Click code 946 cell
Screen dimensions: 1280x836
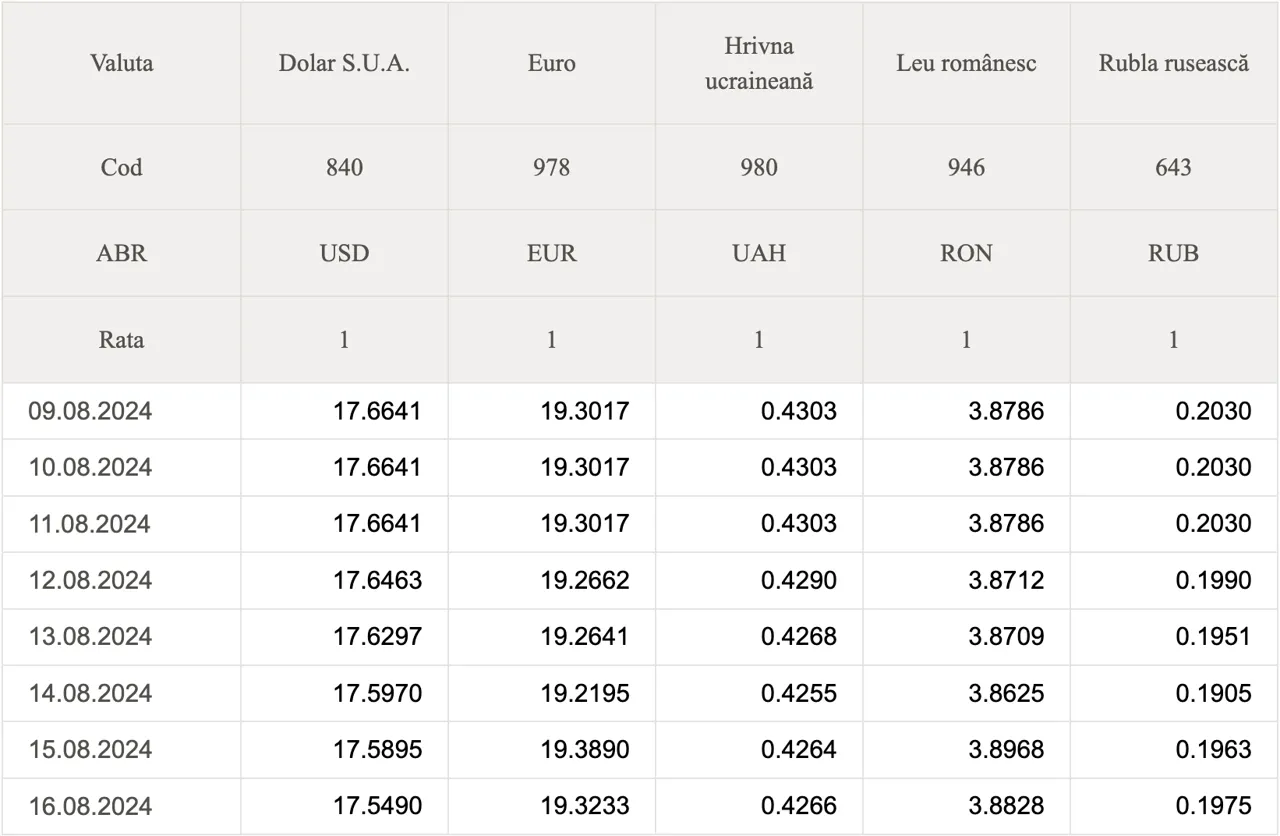(966, 167)
